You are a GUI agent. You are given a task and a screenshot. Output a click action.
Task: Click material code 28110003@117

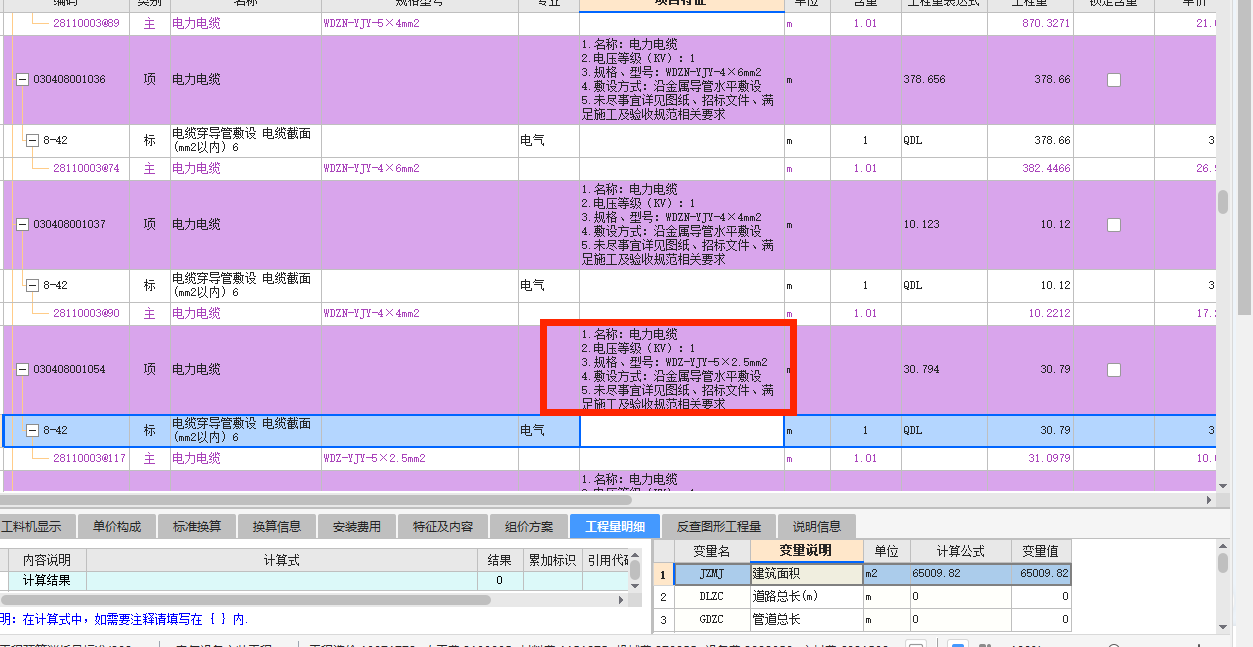pyautogui.click(x=89, y=459)
